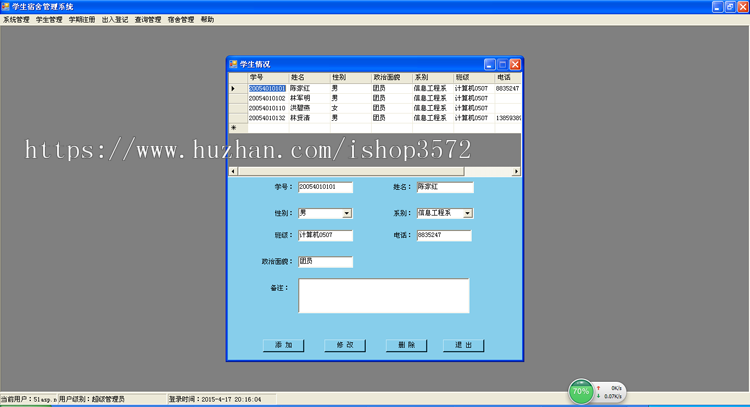
Task: Click the grid's scroll right arrow
Action: click(x=516, y=171)
